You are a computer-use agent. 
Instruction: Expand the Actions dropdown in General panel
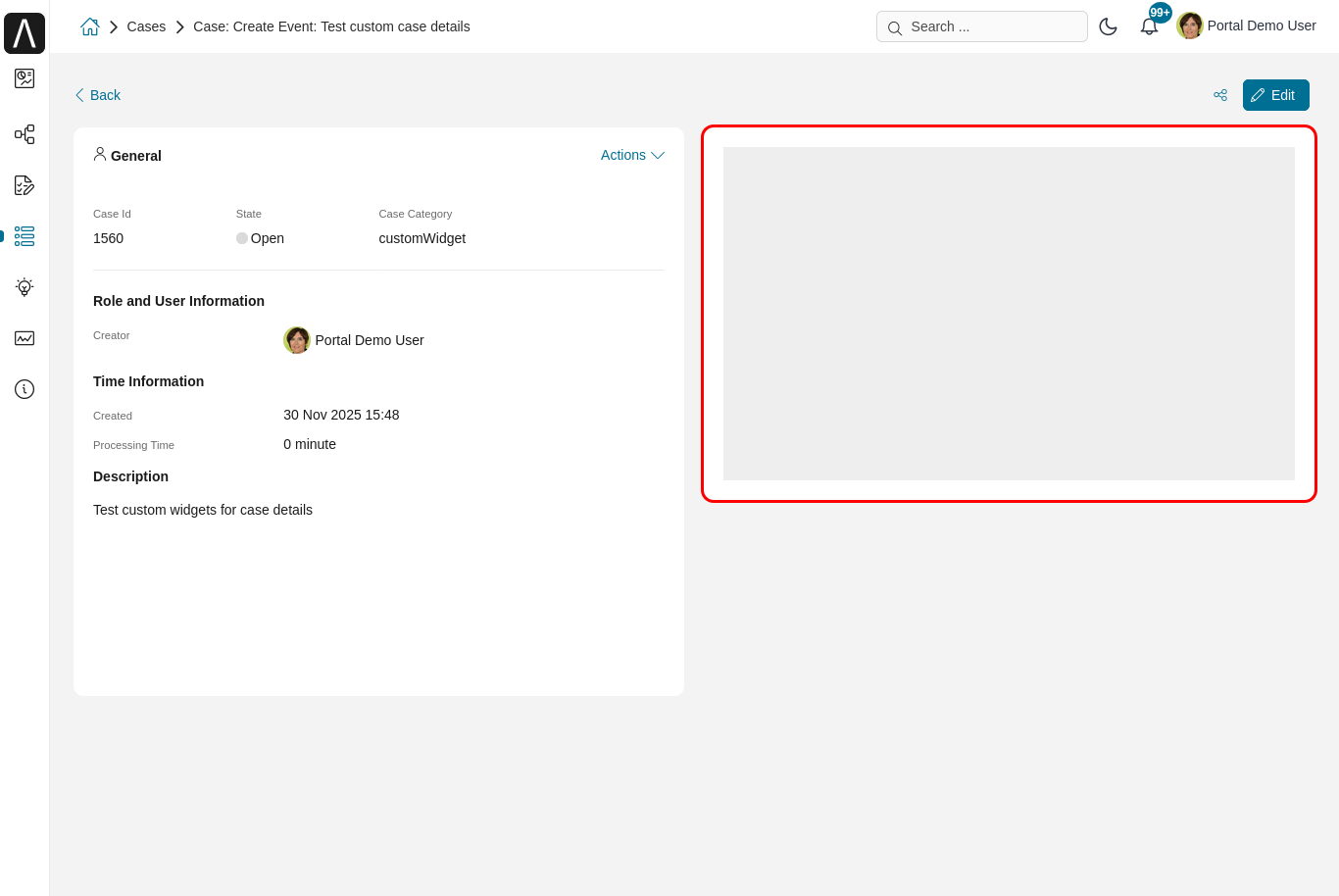(x=631, y=155)
